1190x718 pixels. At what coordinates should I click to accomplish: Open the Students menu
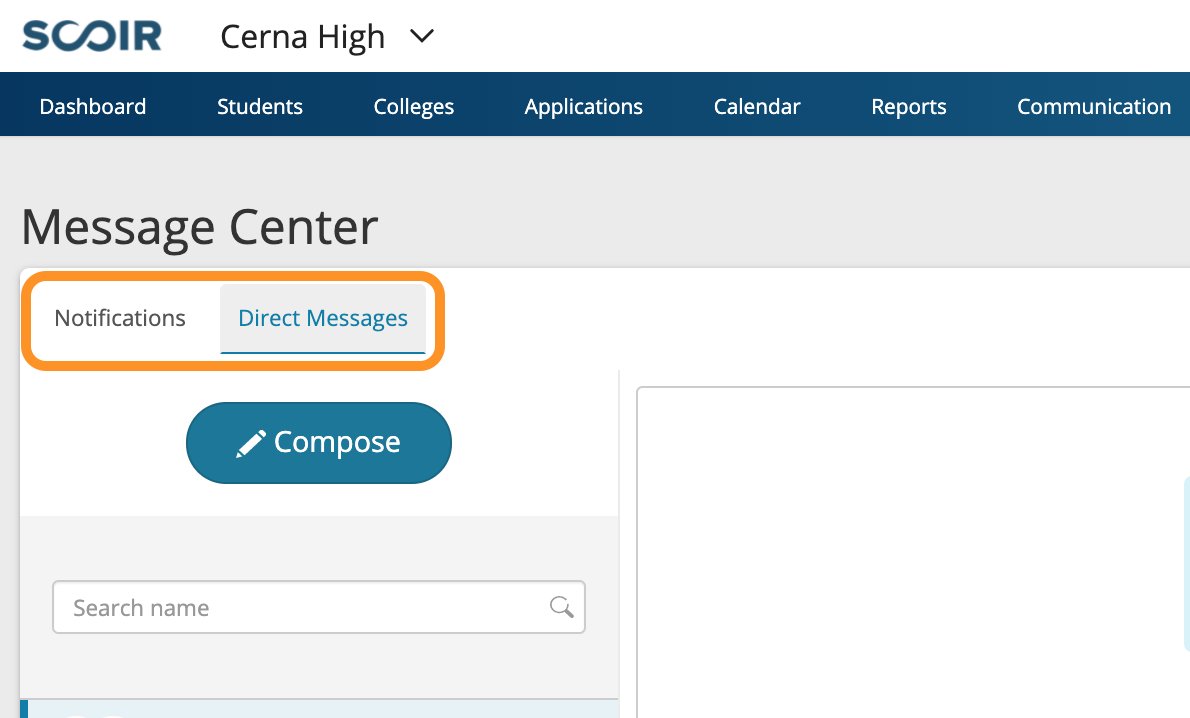tap(260, 106)
